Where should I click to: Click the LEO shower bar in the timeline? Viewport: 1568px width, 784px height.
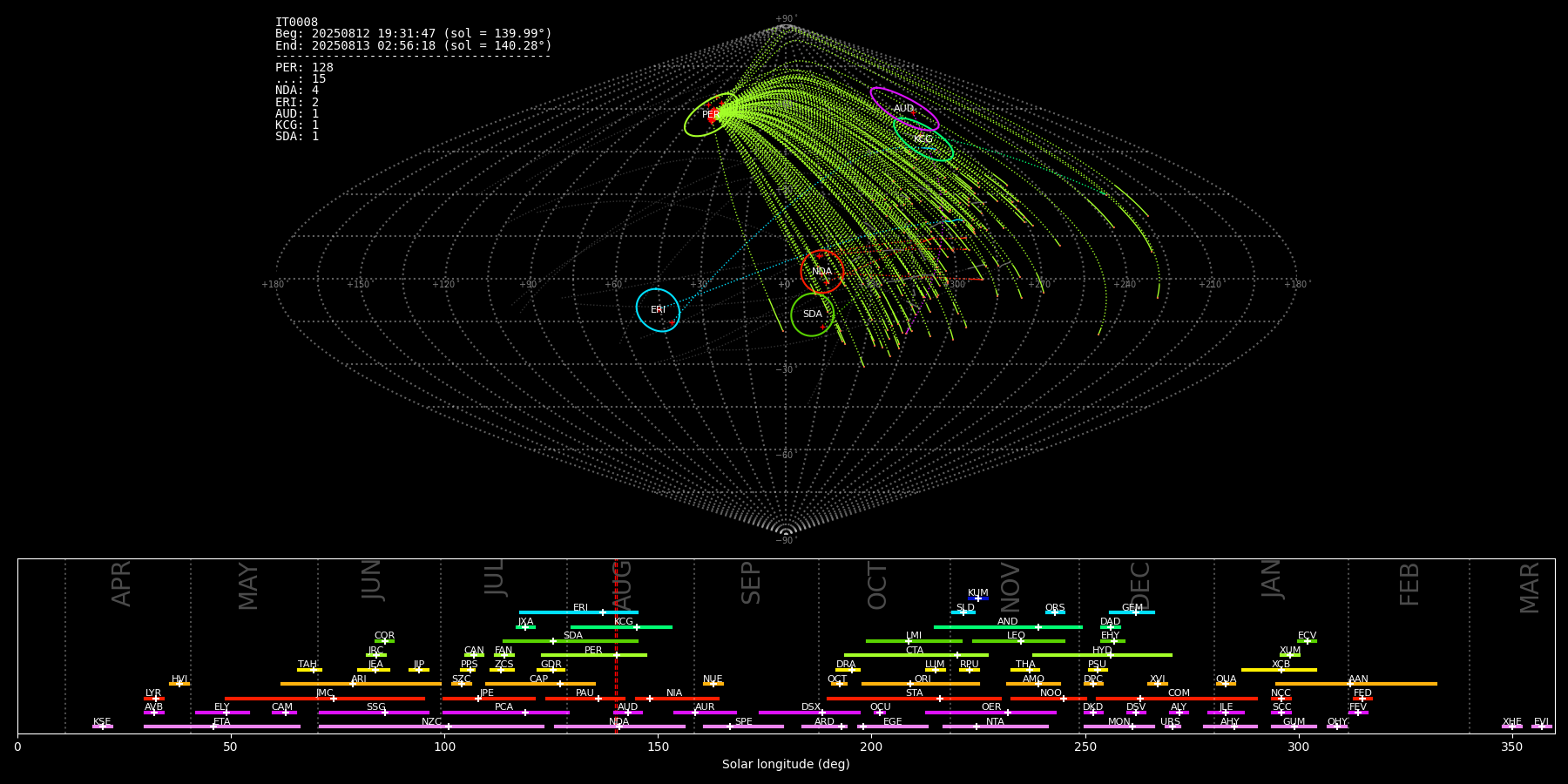point(1018,641)
